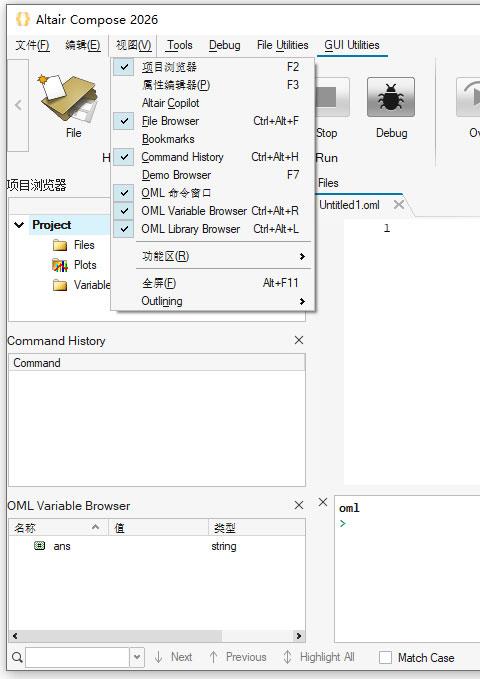480x679 pixels.
Task: Click the File ribbon icon
Action: tap(68, 97)
